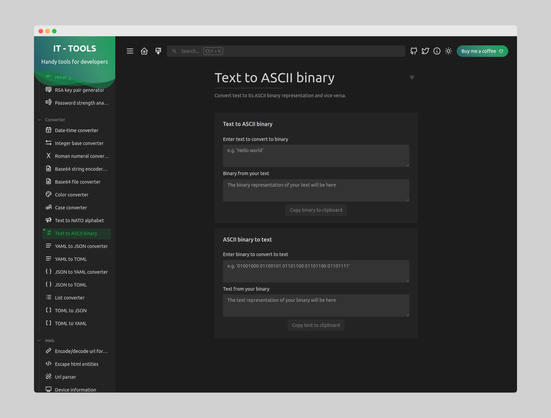Click the Enter binary to convert field

click(316, 271)
